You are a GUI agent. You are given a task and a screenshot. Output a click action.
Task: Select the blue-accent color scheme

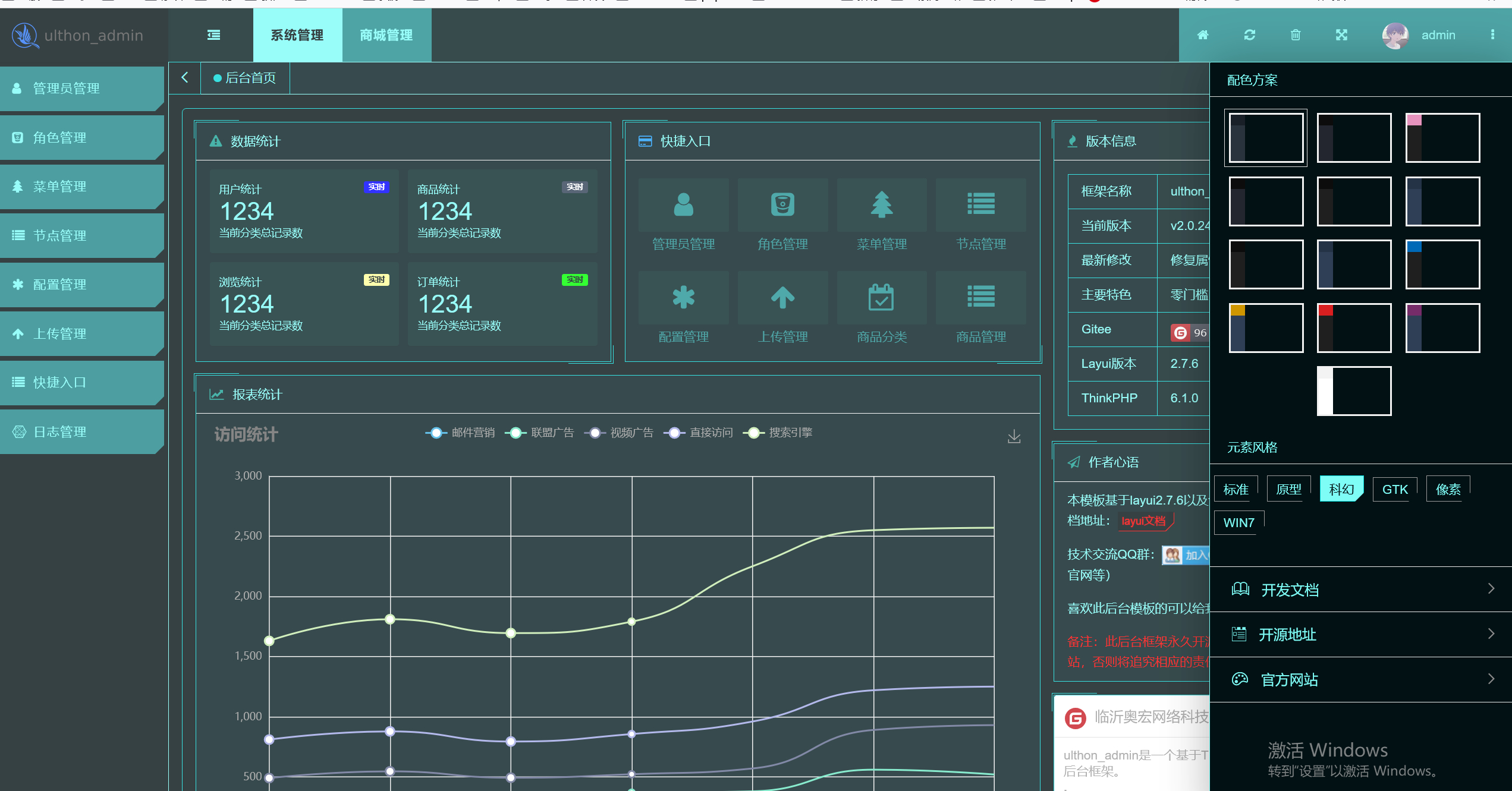pyautogui.click(x=1443, y=264)
